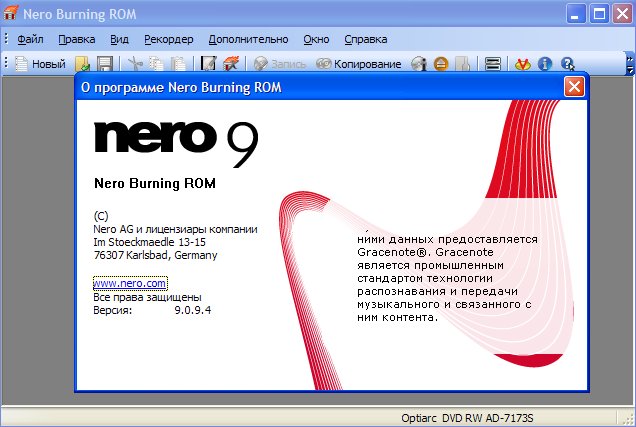Open the Рекордер menu

[x=169, y=39]
